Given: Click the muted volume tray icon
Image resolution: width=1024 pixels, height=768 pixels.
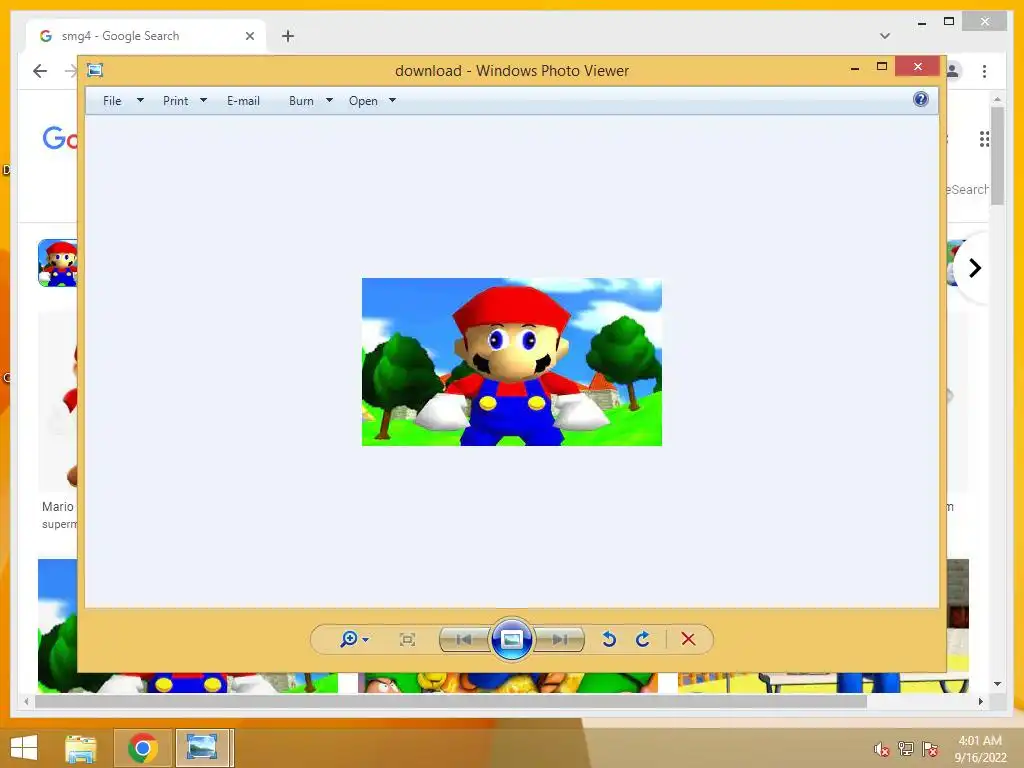Looking at the screenshot, I should pos(881,749).
